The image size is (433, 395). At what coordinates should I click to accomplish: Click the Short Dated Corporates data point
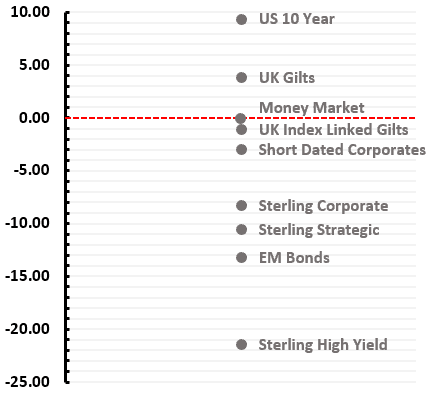point(241,150)
